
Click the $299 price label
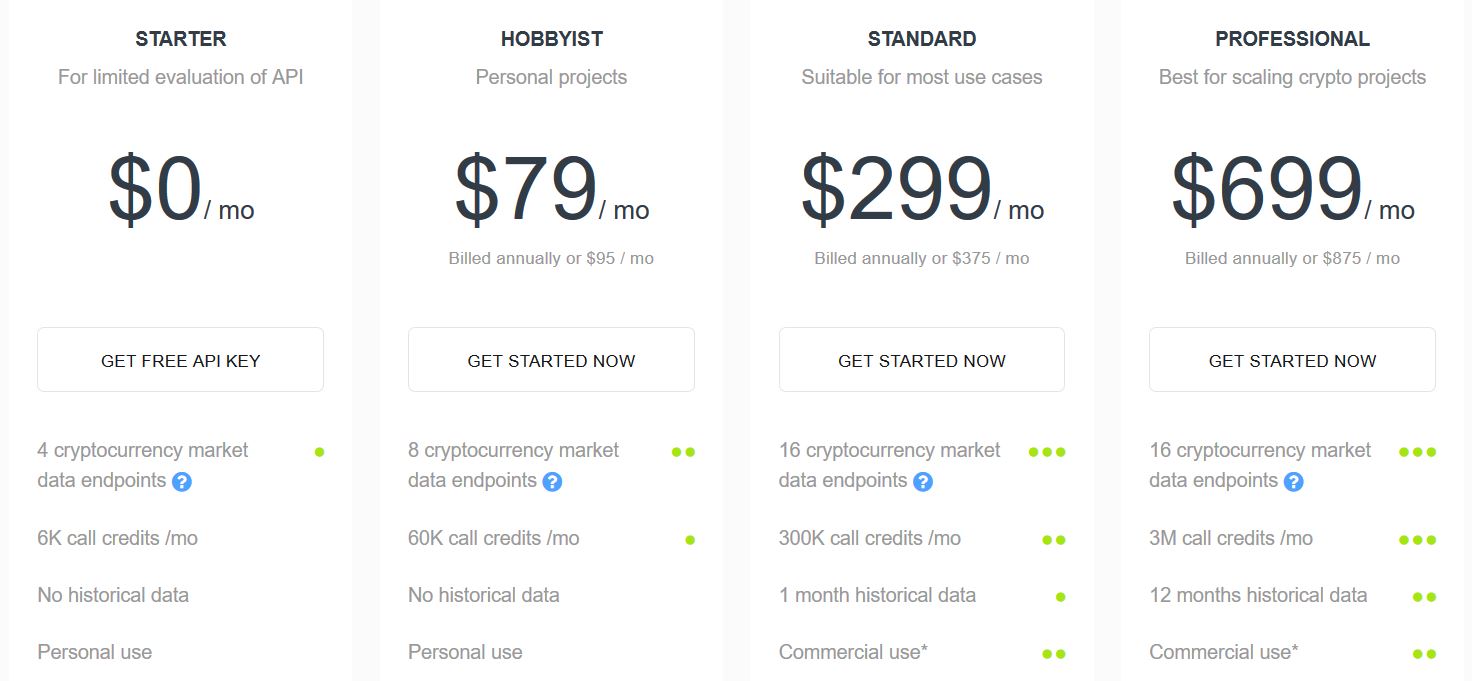(x=900, y=185)
